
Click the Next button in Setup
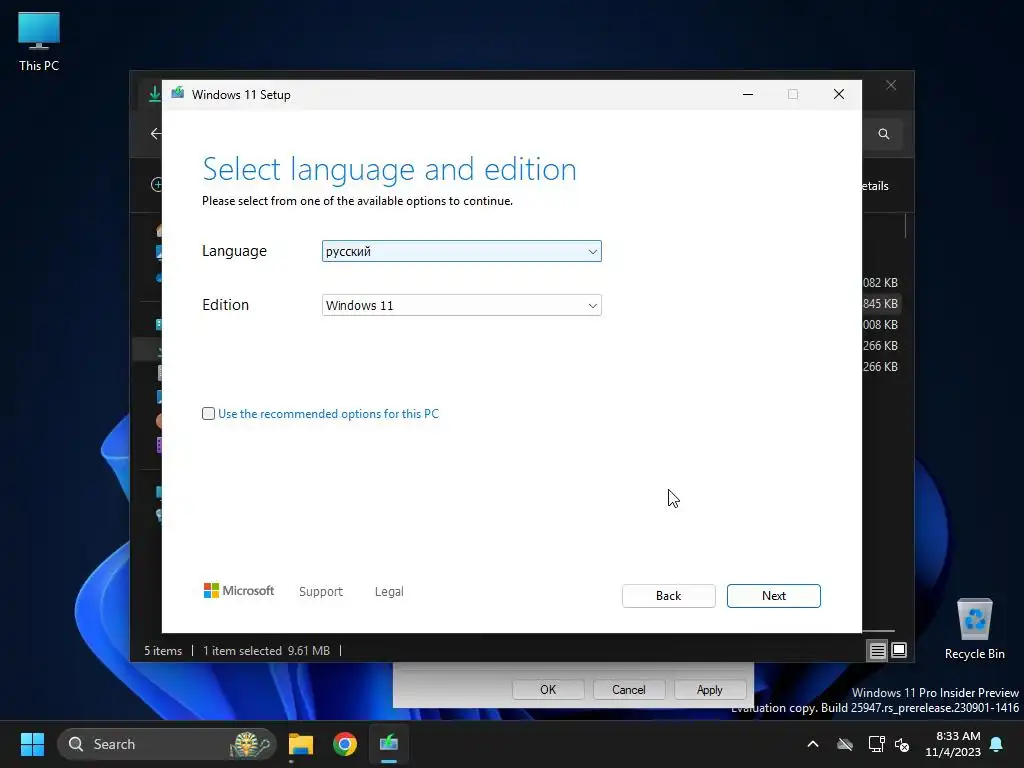(x=773, y=596)
